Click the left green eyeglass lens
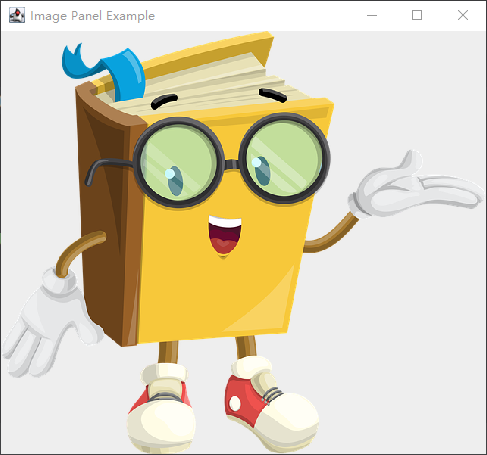This screenshot has width=487, height=455. 178,162
